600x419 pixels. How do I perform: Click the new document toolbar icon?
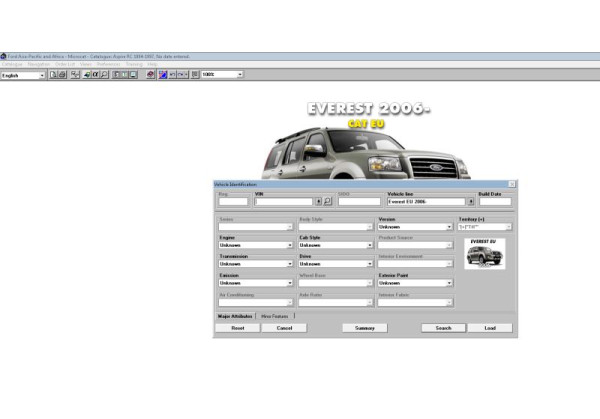tap(54, 75)
